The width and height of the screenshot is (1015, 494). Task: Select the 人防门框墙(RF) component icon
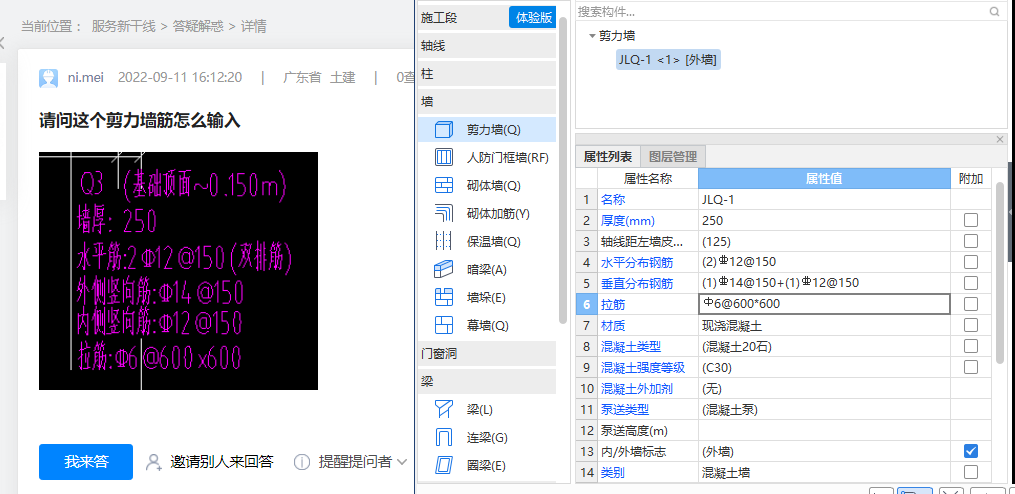point(443,157)
